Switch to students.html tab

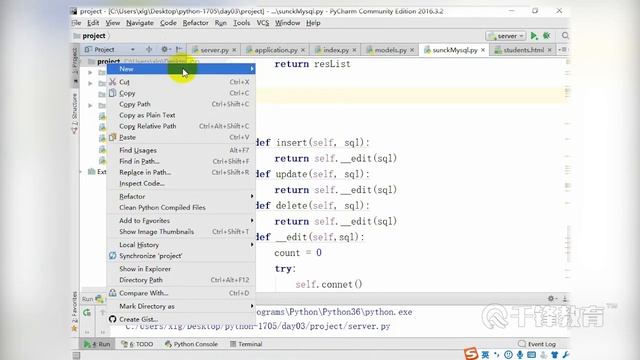(523, 50)
